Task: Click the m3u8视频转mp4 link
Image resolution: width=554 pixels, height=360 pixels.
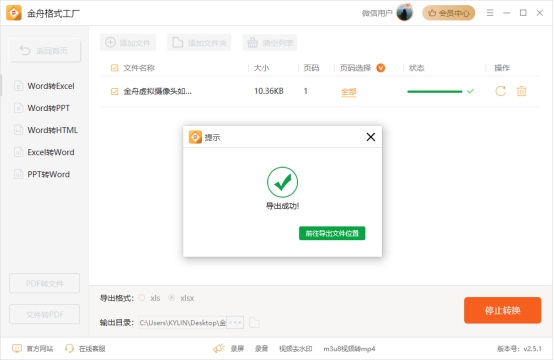Action: (349, 349)
